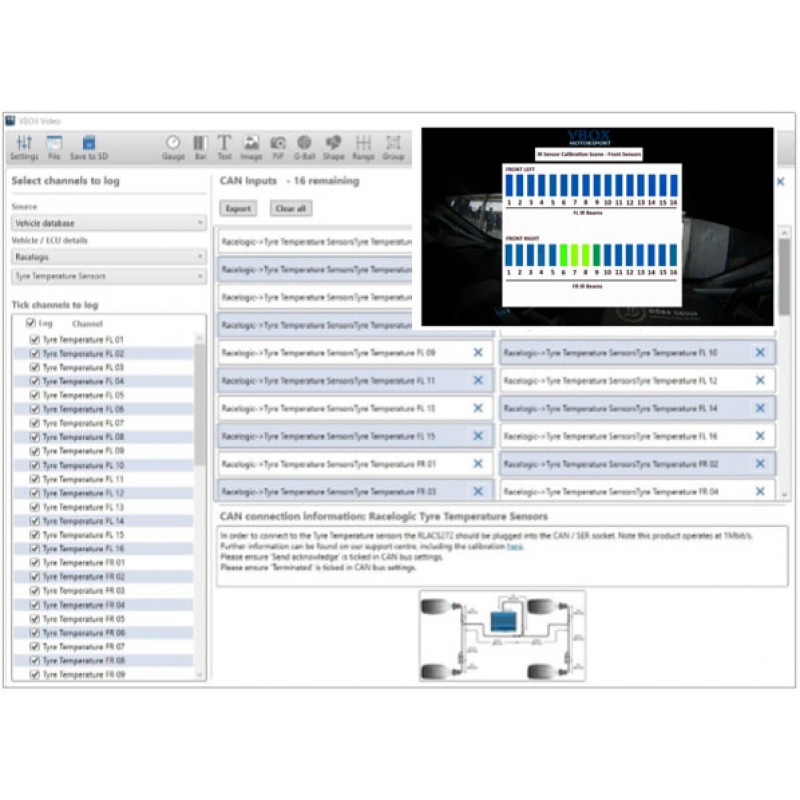800x800 pixels.
Task: Select Tyre Temperature FR 09 channel row
Action: coord(104,674)
